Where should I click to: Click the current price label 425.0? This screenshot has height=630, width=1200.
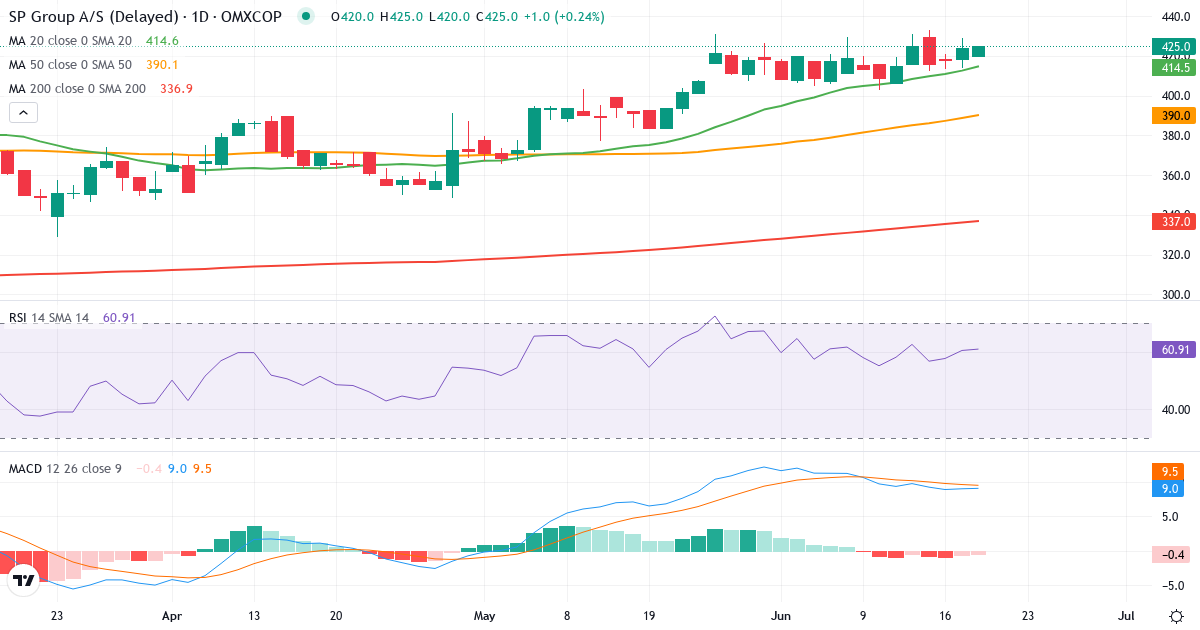click(1172, 46)
